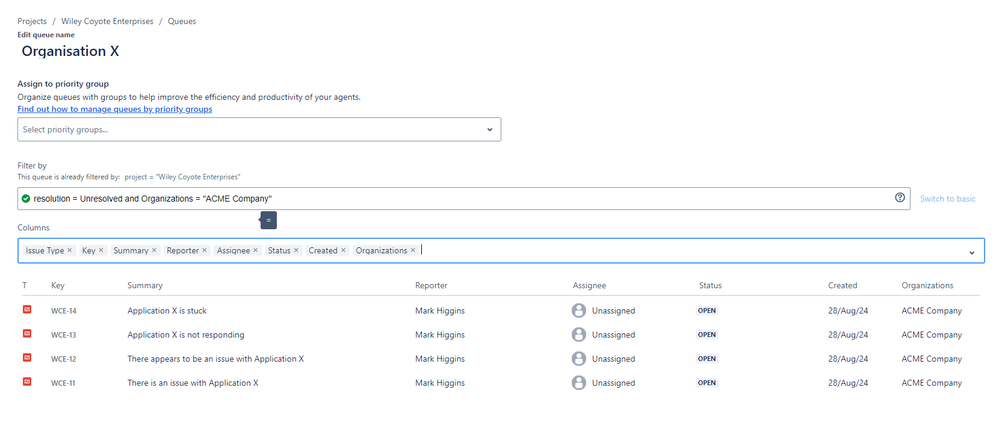
Task: Click the unassigned avatar for WCE-14
Action: point(579,310)
